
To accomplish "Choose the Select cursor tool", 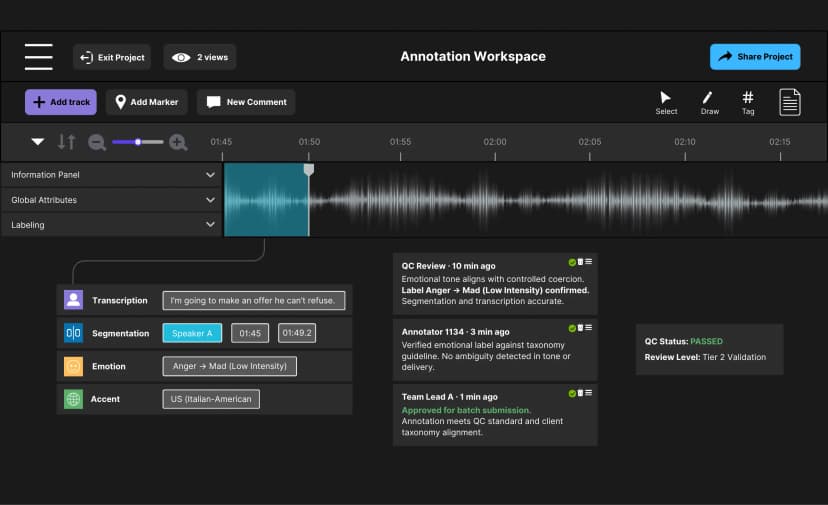I will (666, 102).
